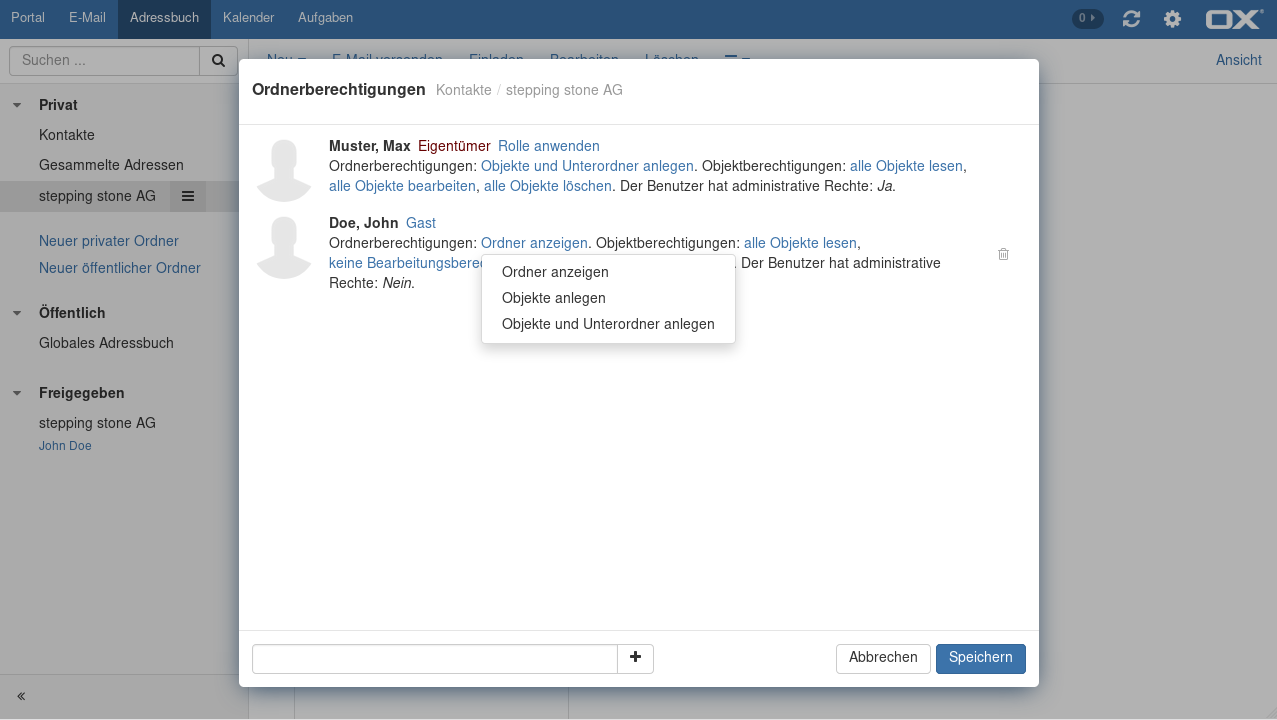1277x720 pixels.
Task: Click the search magnifier button
Action: tap(218, 61)
